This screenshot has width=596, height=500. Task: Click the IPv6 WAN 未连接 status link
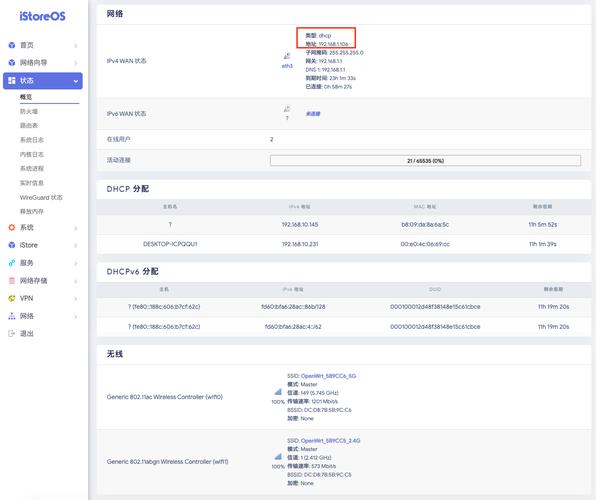(313, 114)
